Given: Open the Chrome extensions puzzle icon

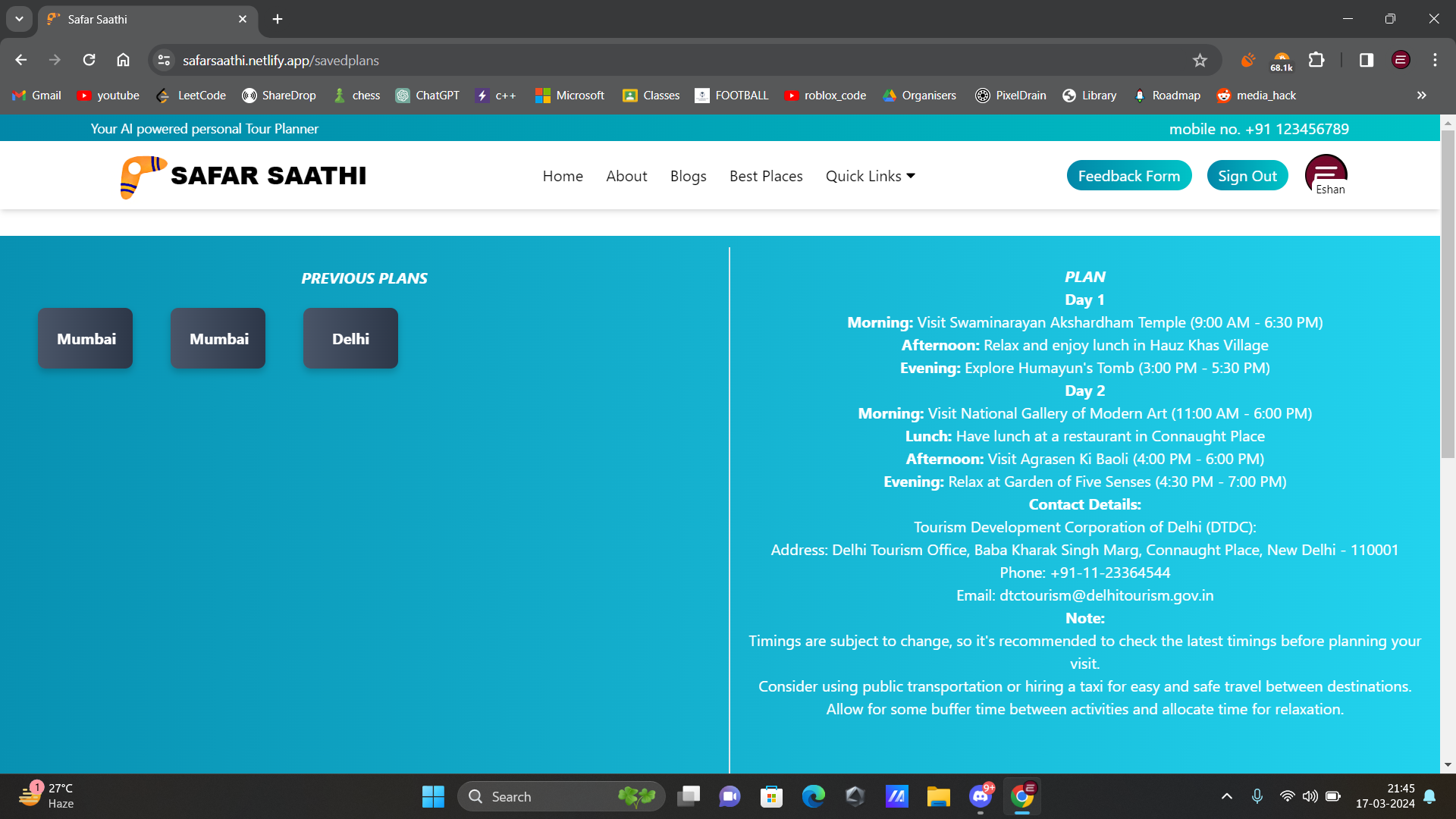Looking at the screenshot, I should [1316, 61].
